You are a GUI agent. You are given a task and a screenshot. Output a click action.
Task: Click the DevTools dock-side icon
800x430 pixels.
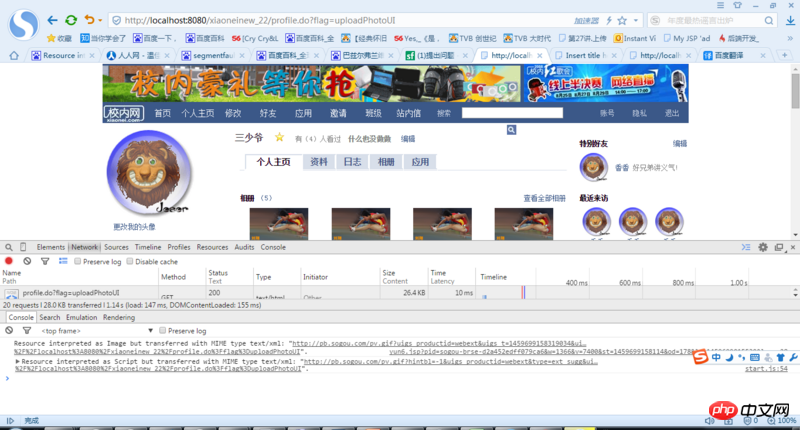coord(779,247)
